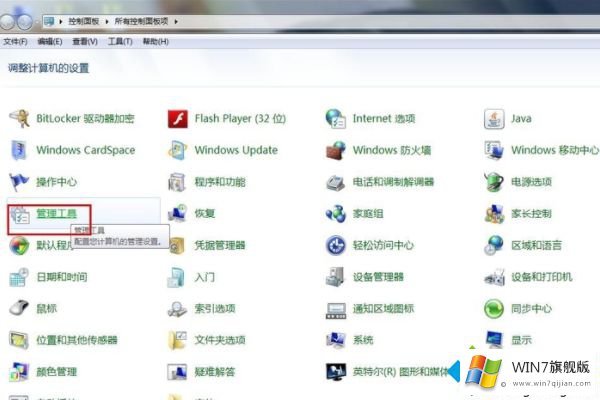The height and width of the screenshot is (400, 600).
Task: Open BitLocker 驱动器加密 icon
Action: click(x=19, y=119)
